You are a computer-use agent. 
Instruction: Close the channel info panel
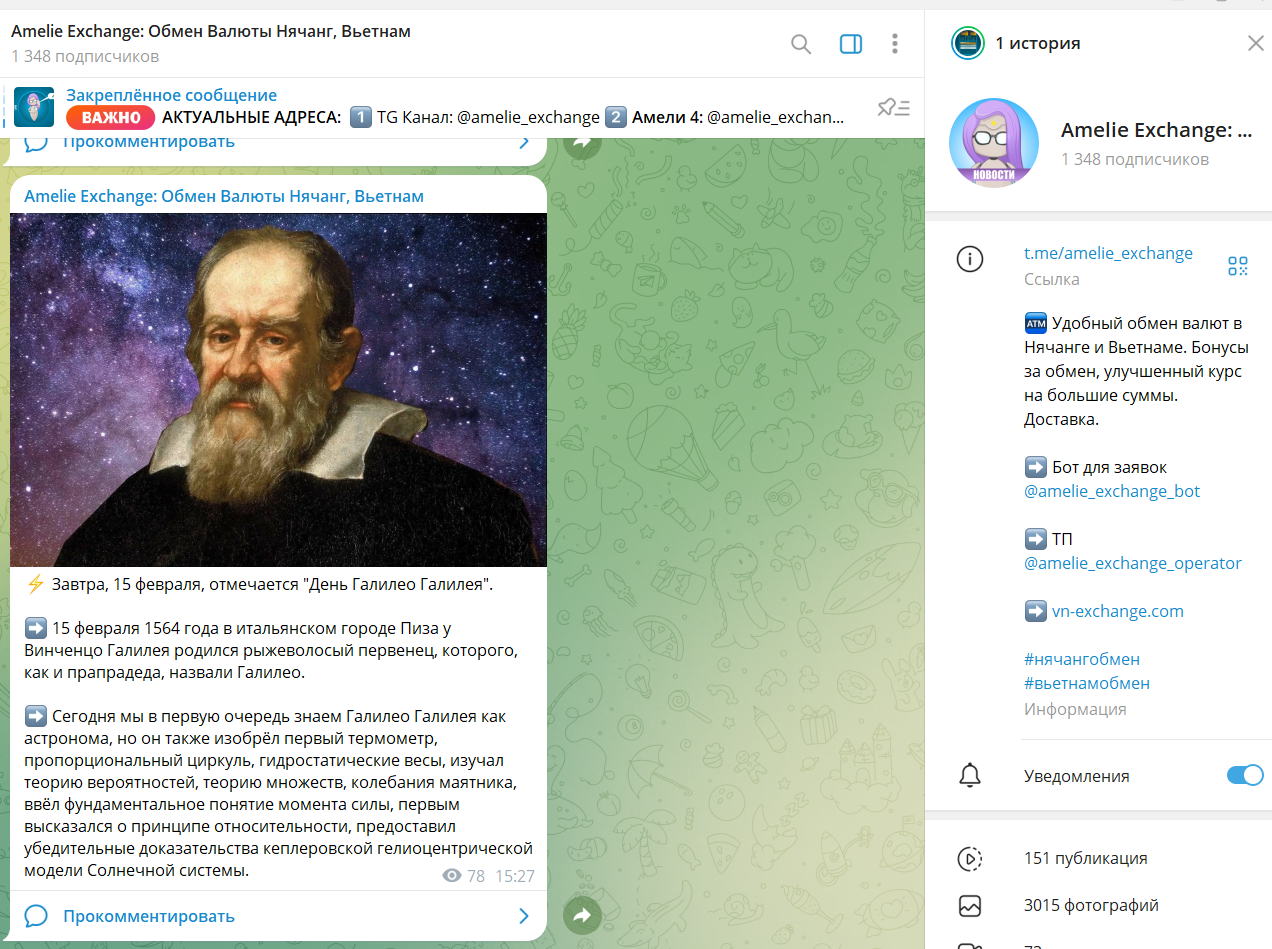tap(1256, 43)
